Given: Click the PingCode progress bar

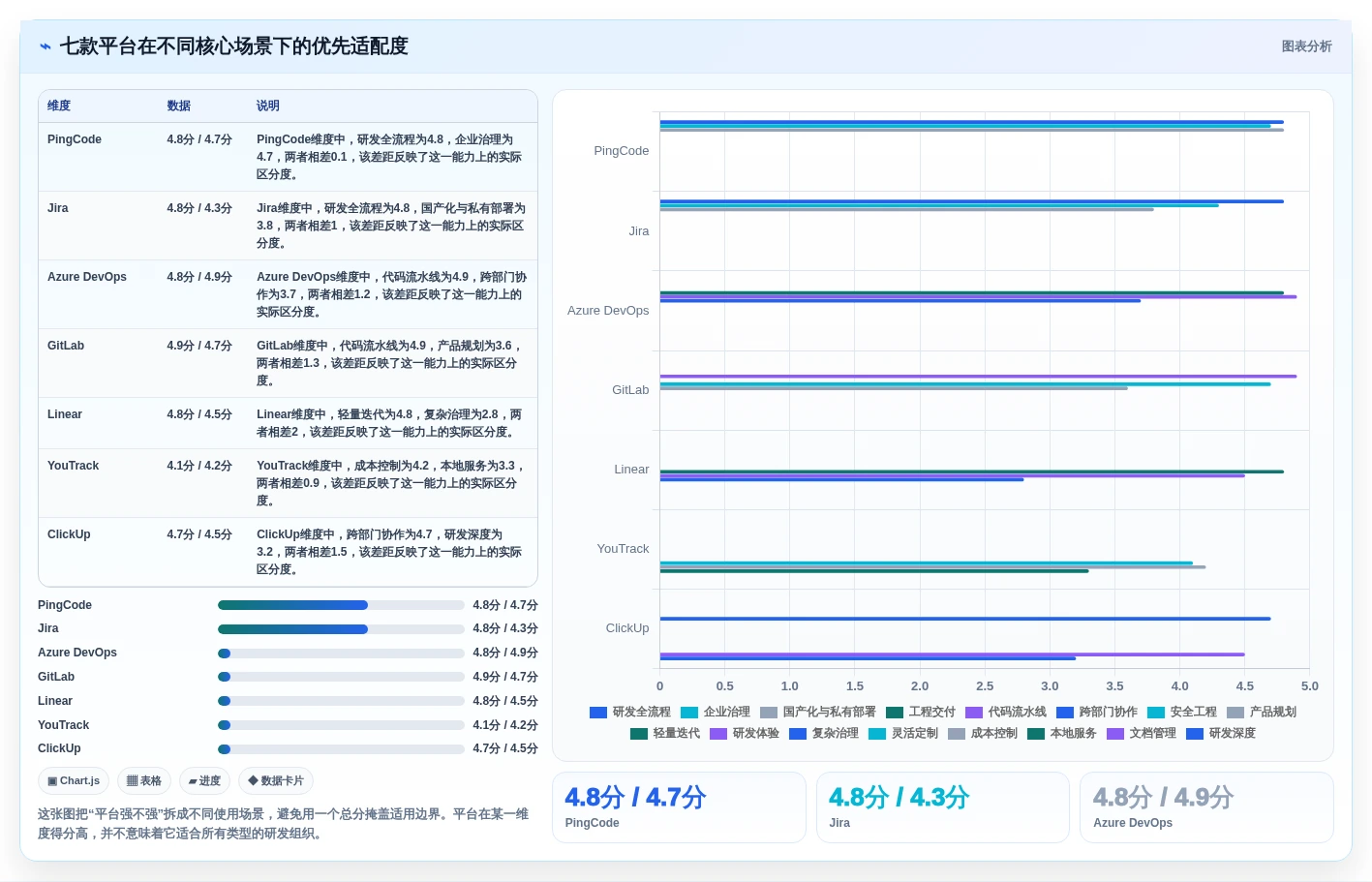Looking at the screenshot, I should click(x=341, y=605).
